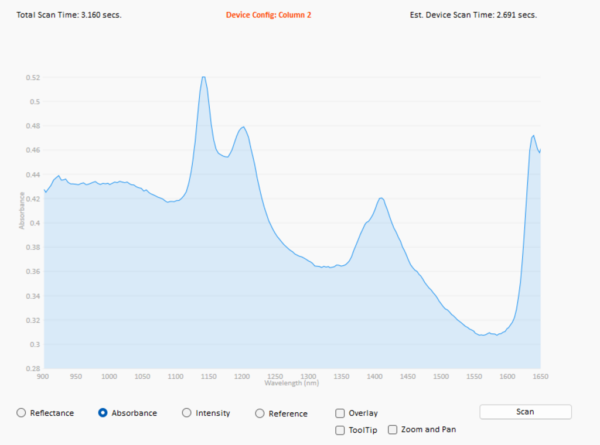
Task: Select the Reflectance radio button
Action: (22, 412)
